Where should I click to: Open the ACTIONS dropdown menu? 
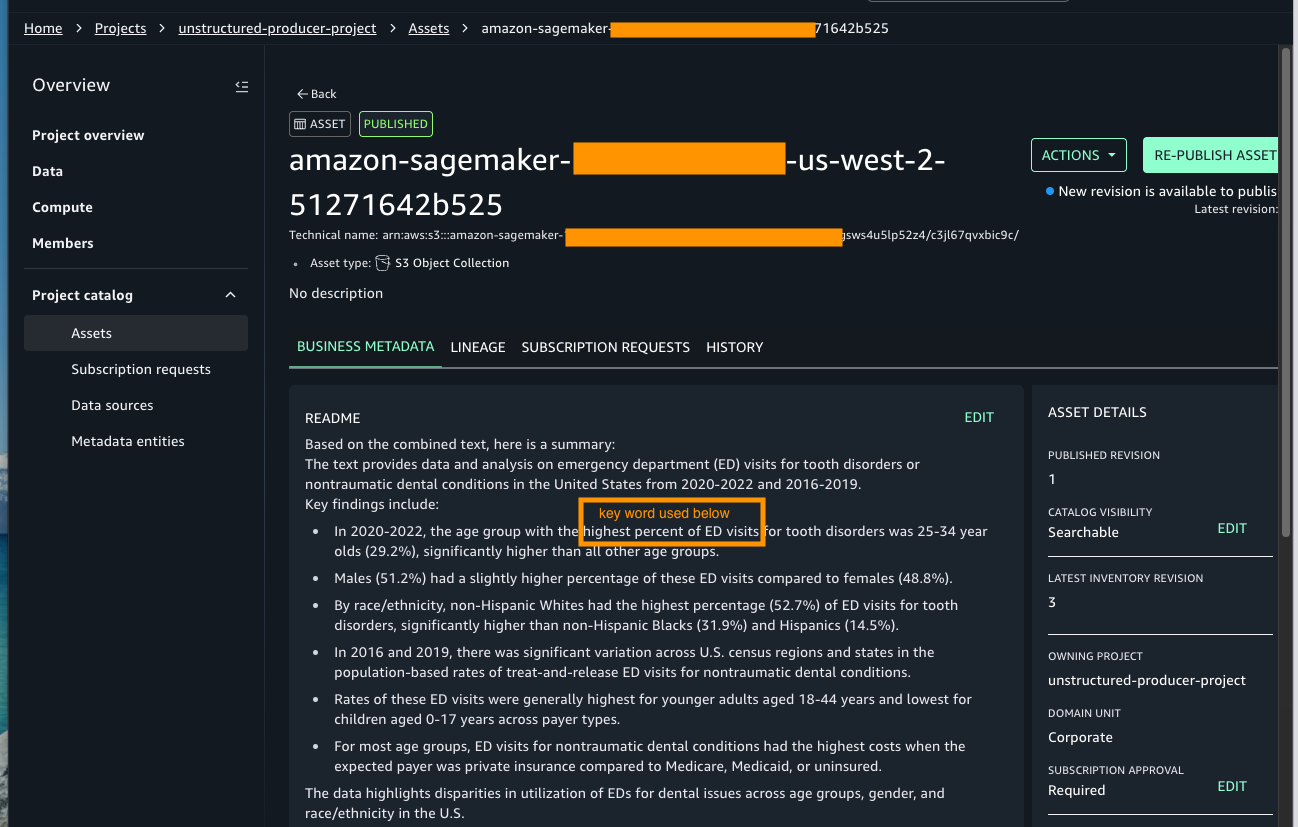click(1078, 155)
